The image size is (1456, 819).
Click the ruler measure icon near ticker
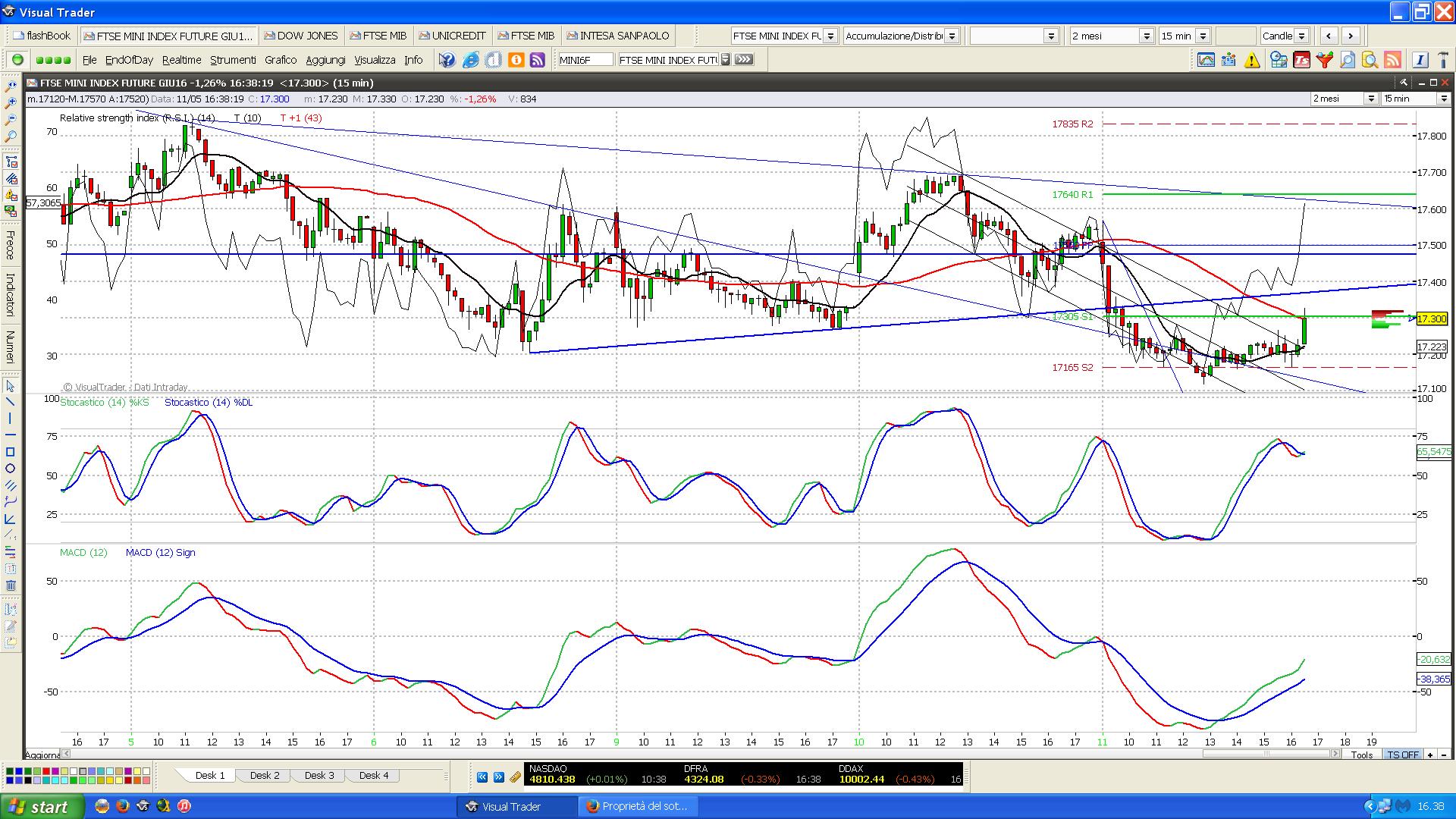point(515,777)
